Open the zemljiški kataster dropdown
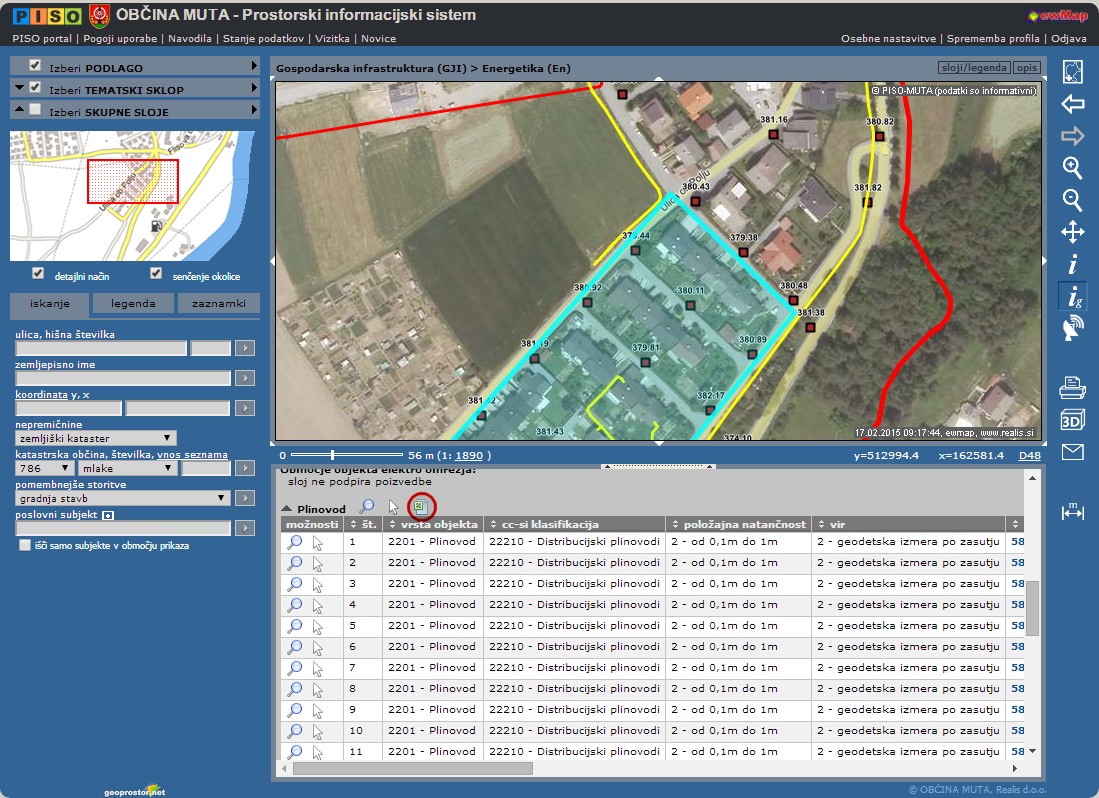The width and height of the screenshot is (1099, 798). tap(96, 438)
